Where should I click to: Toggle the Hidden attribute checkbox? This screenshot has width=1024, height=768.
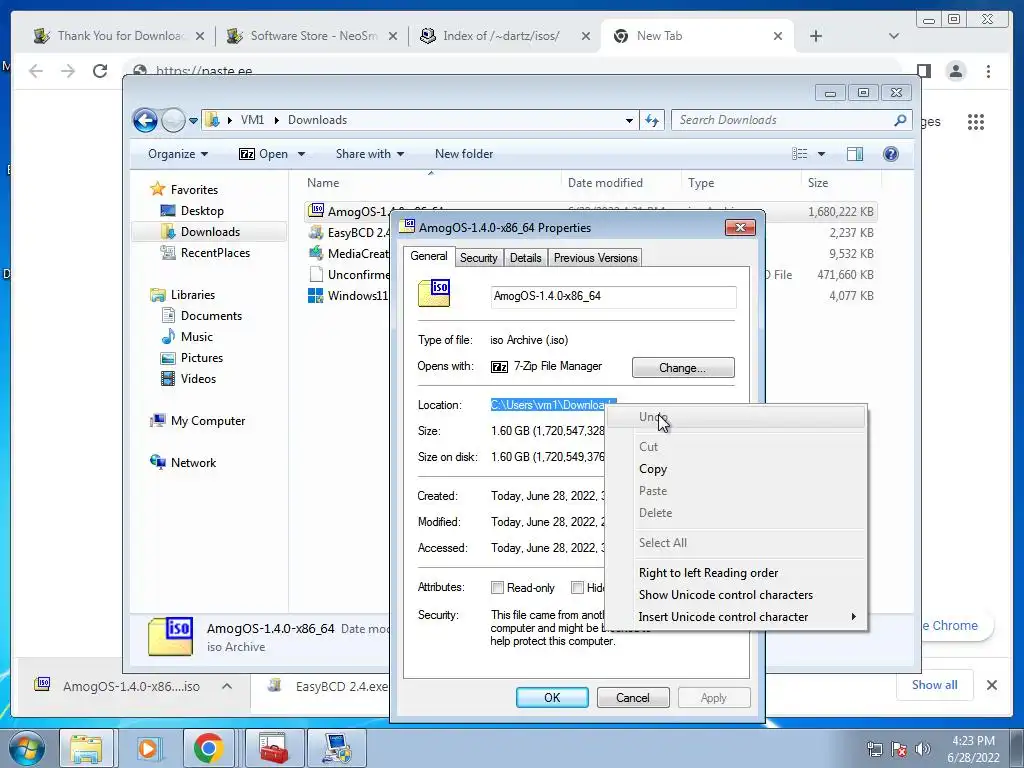pos(577,588)
